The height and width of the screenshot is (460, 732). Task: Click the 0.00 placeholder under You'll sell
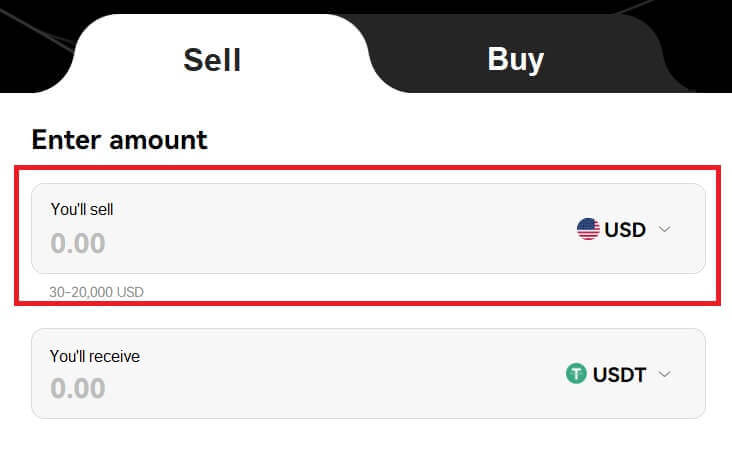click(x=78, y=244)
